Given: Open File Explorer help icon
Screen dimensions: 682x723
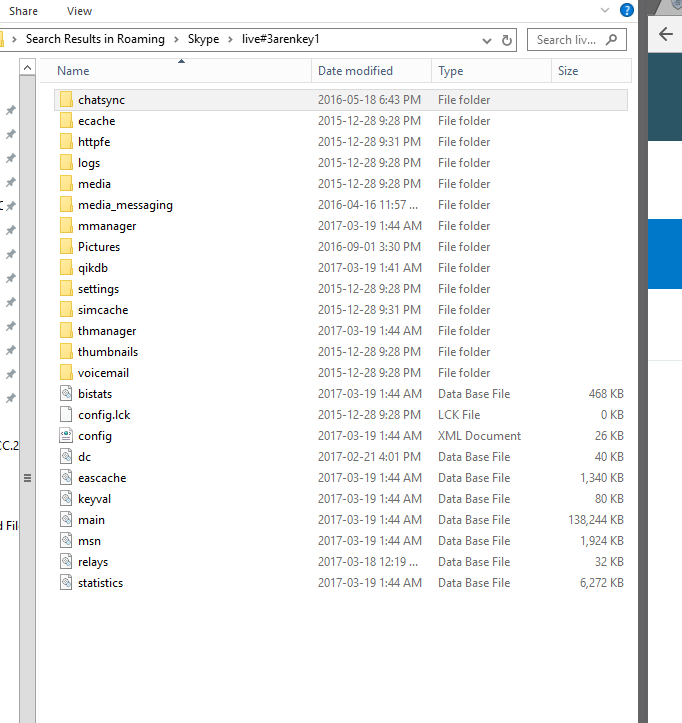Looking at the screenshot, I should pos(627,10).
